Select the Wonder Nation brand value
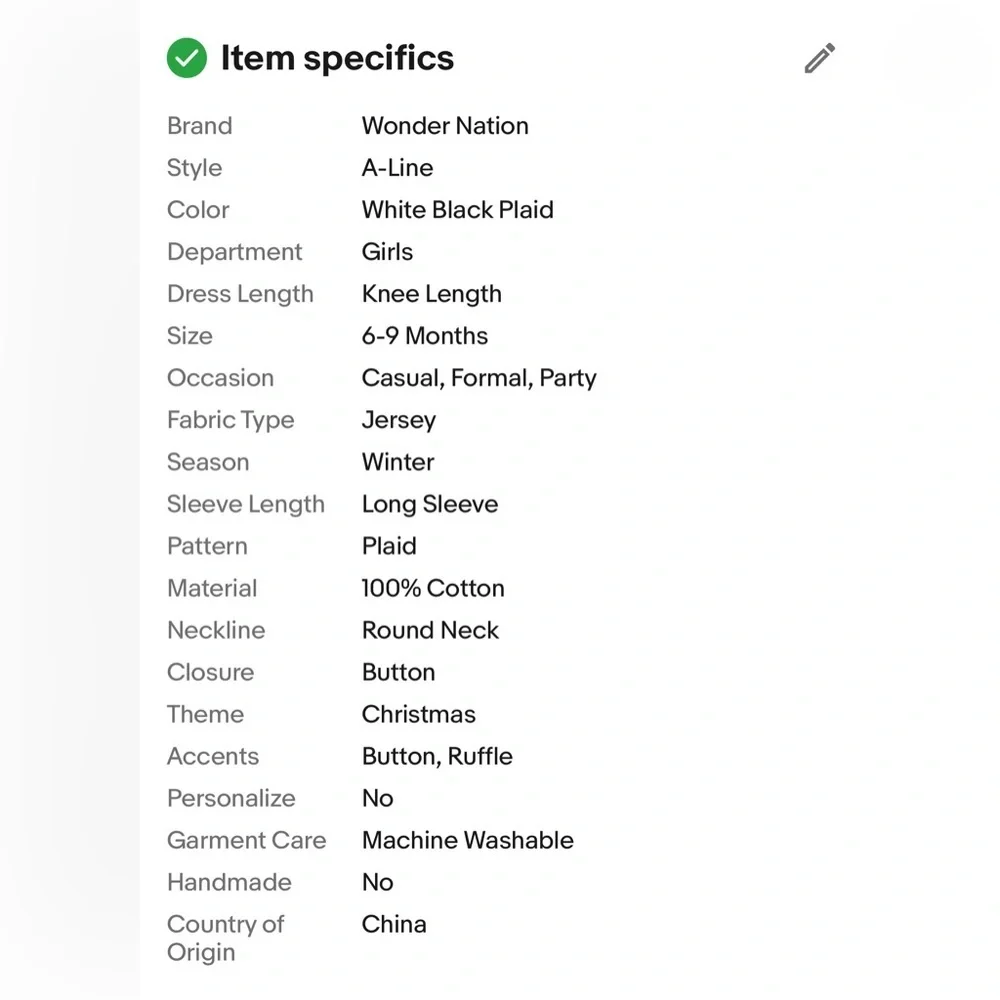This screenshot has height=1000, width=1000. click(x=445, y=126)
